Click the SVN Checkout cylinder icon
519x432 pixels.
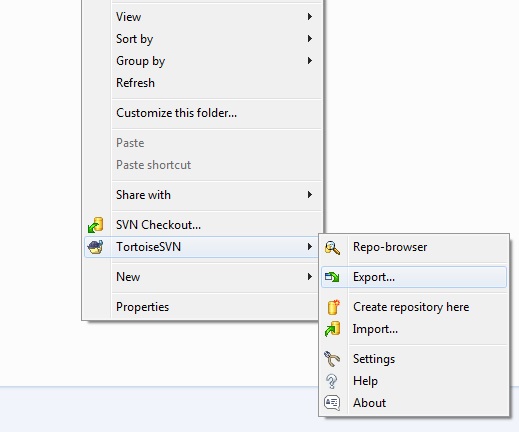pyautogui.click(x=96, y=225)
